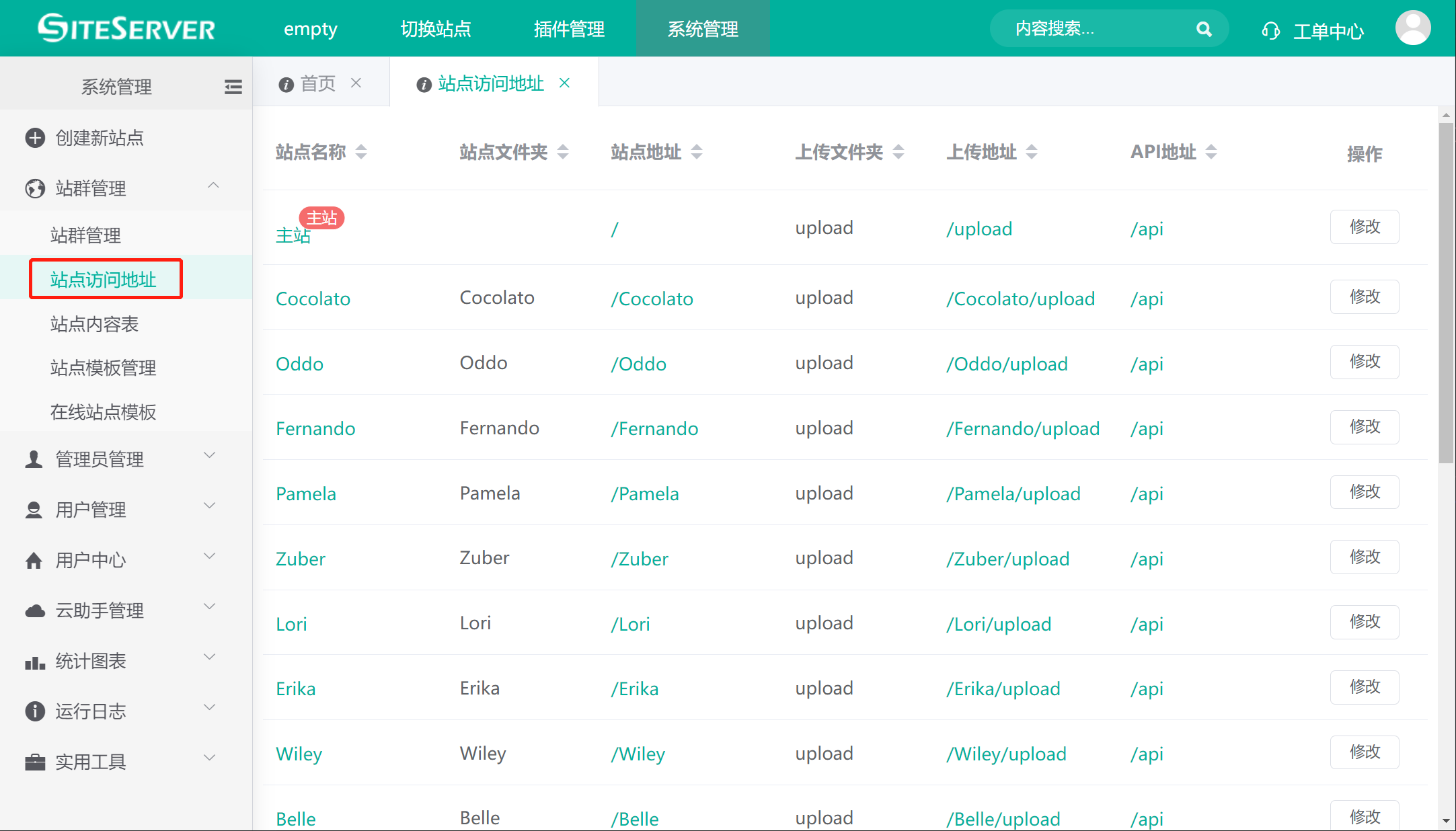Click the SiteServer logo
This screenshot has width=1456, height=831.
[x=126, y=28]
